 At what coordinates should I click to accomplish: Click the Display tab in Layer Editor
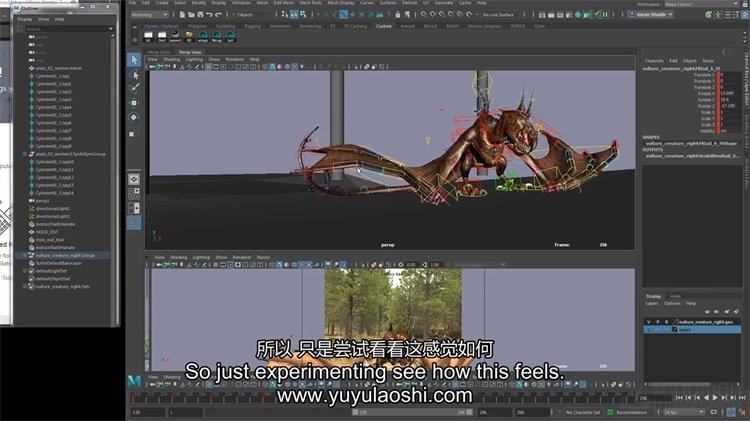pyautogui.click(x=653, y=296)
